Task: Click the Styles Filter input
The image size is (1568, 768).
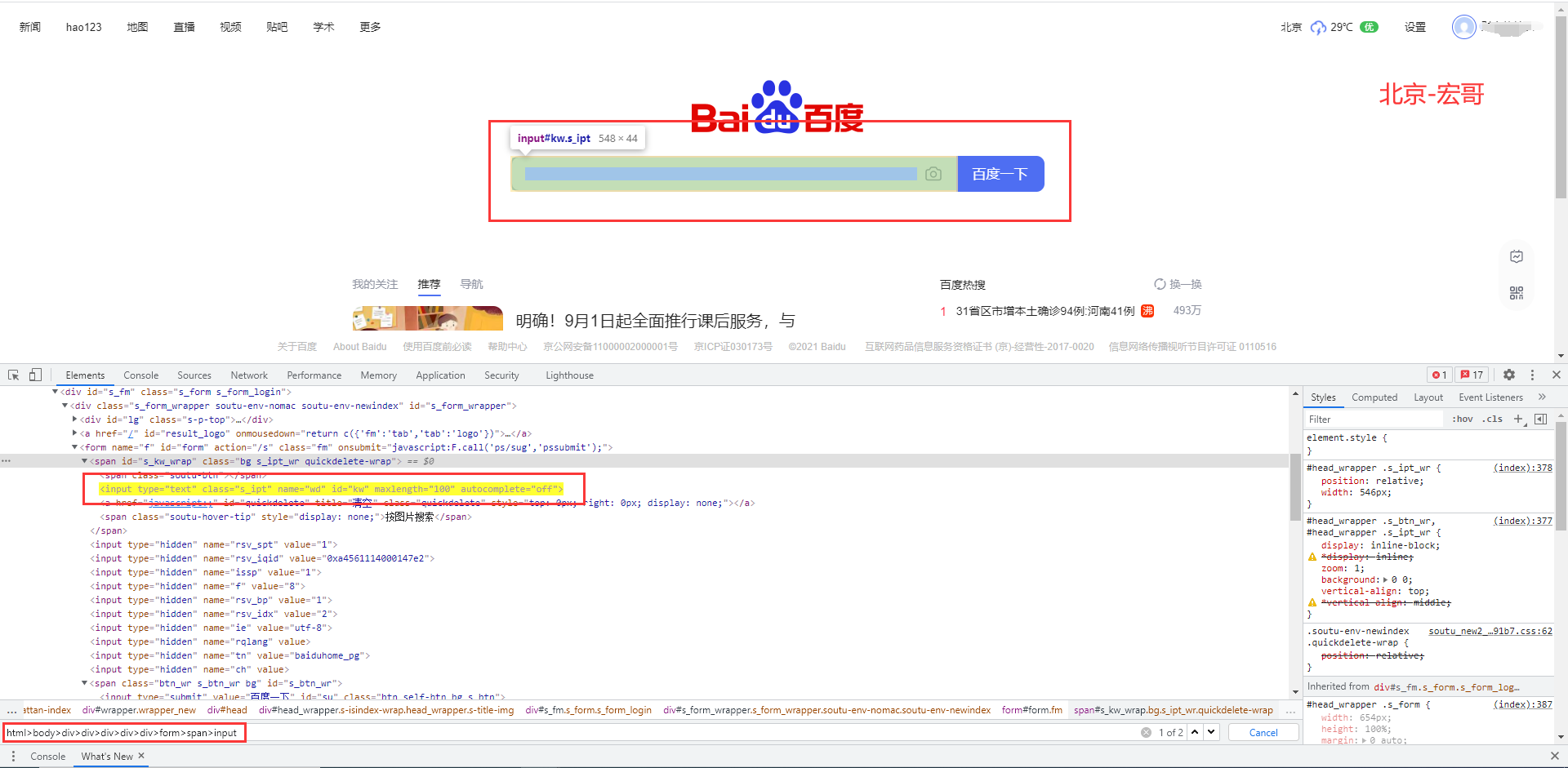Action: (1374, 419)
